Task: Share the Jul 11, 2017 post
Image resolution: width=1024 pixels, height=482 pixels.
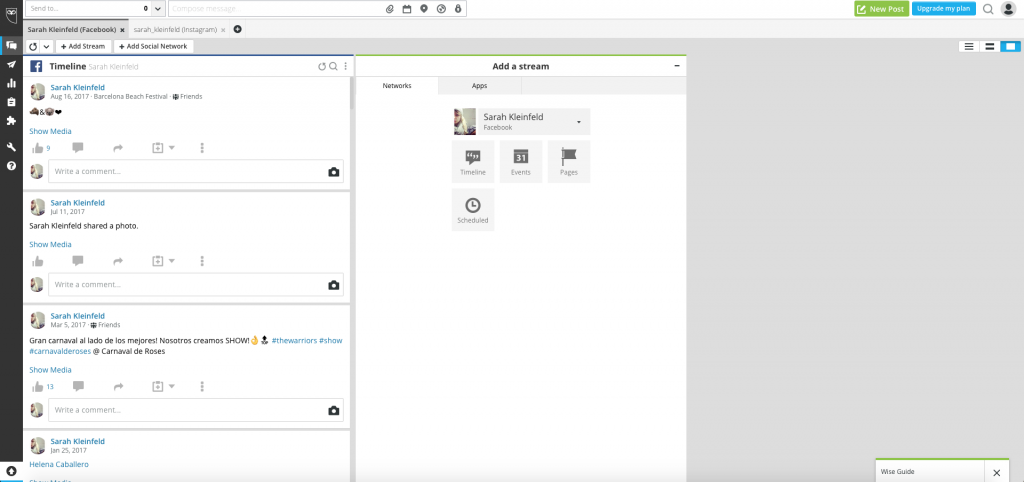Action: coord(118,261)
